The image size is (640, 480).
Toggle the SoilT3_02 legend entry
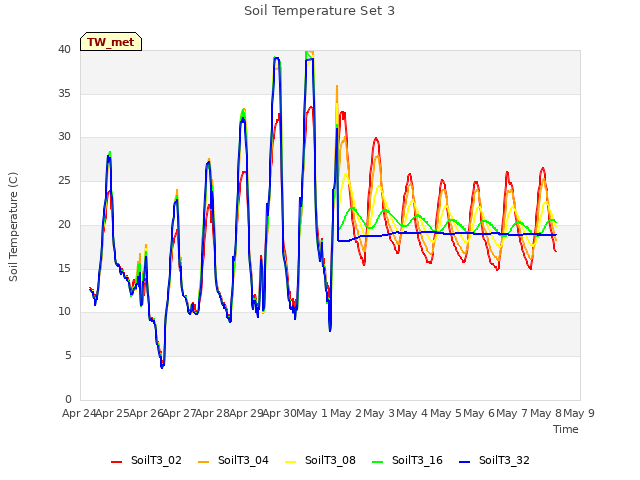tap(146, 460)
